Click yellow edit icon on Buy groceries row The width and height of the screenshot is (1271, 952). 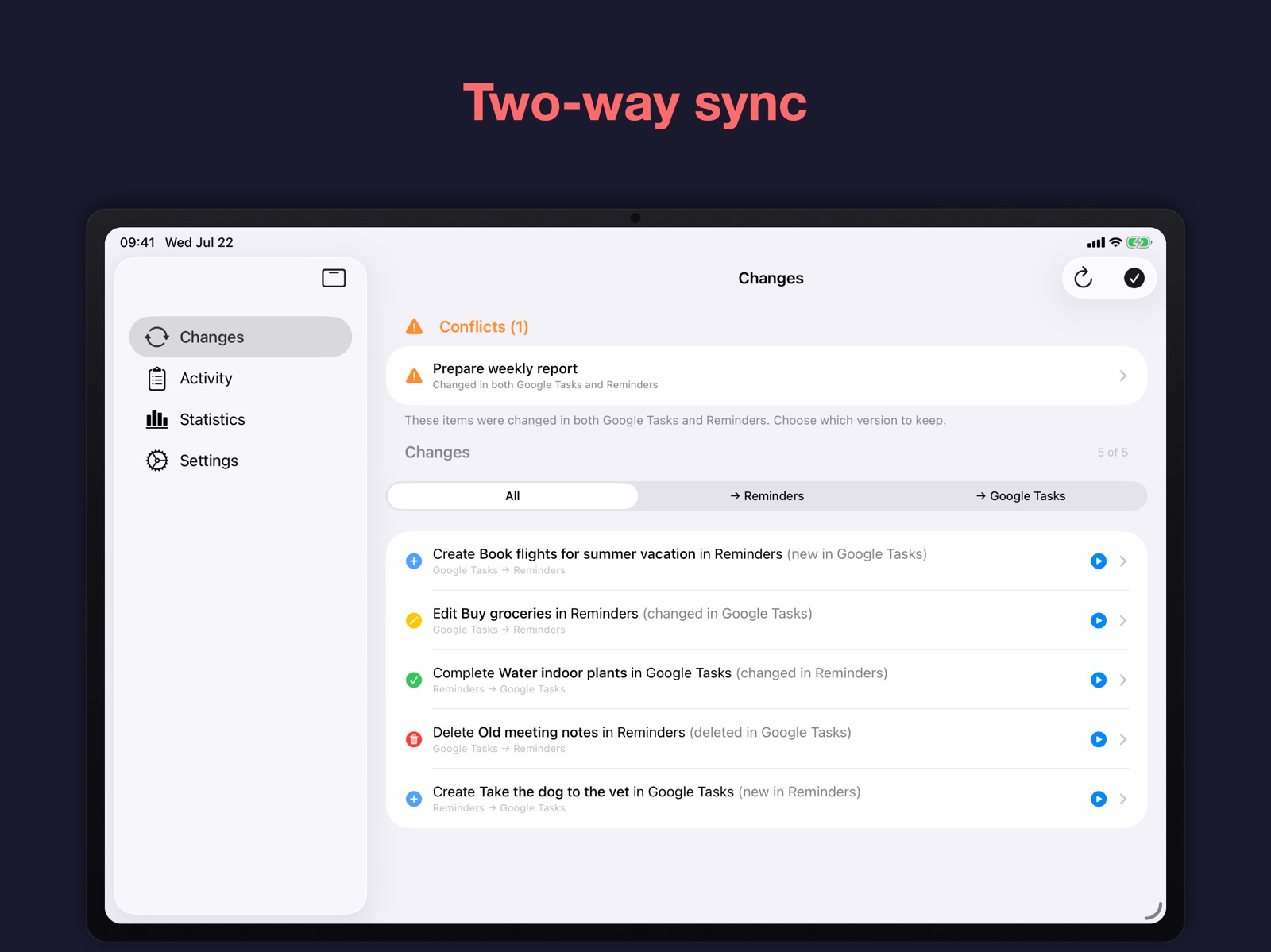pyautogui.click(x=414, y=621)
